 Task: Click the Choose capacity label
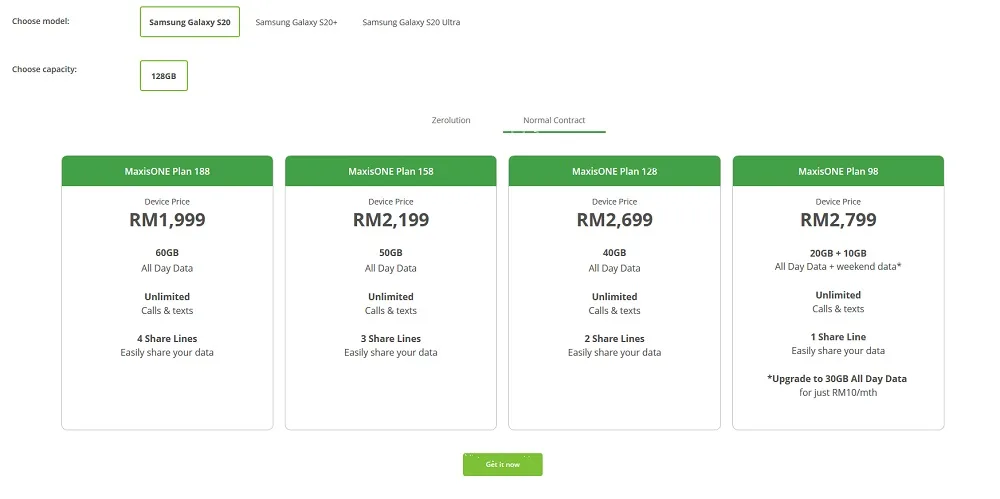click(44, 69)
